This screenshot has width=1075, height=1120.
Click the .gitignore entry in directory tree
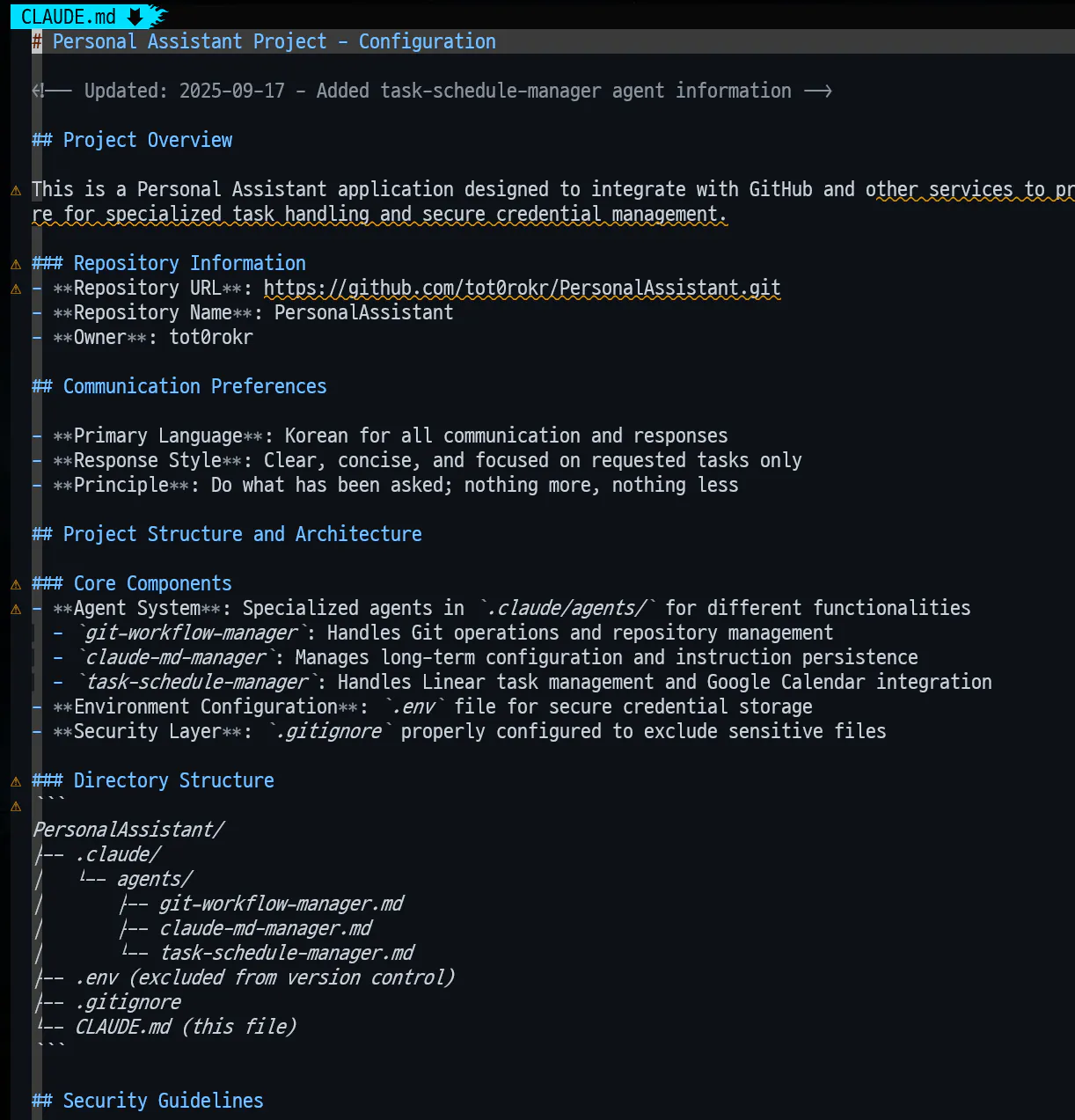128,1002
